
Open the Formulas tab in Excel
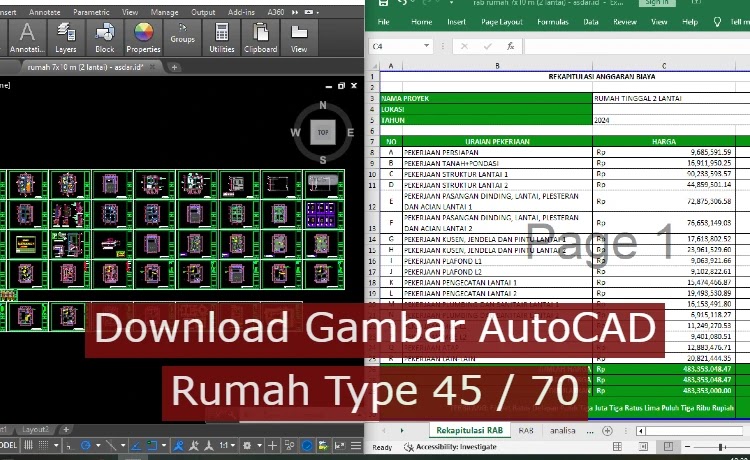[552, 22]
